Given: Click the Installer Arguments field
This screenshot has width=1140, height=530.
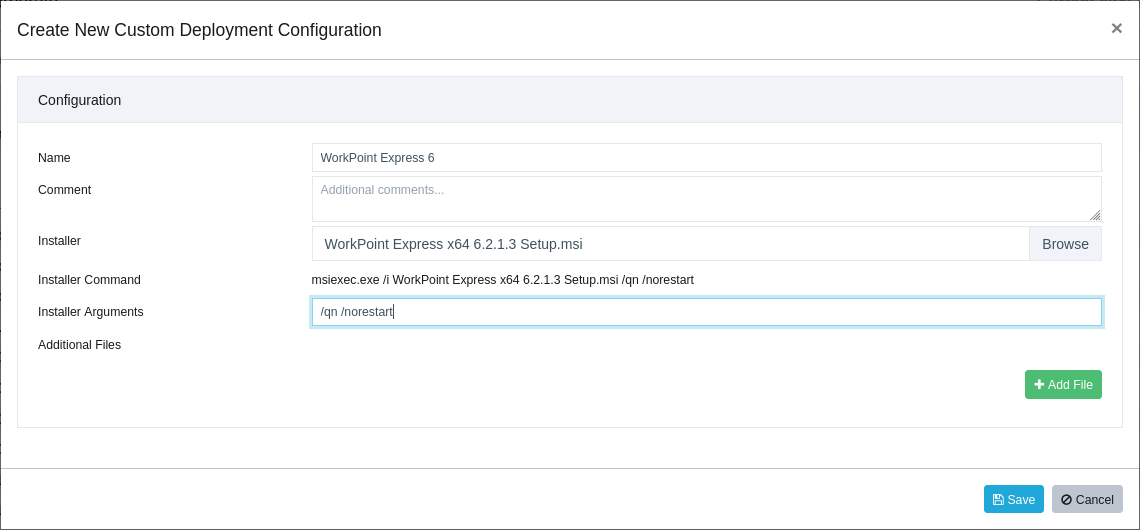Looking at the screenshot, I should tap(707, 312).
